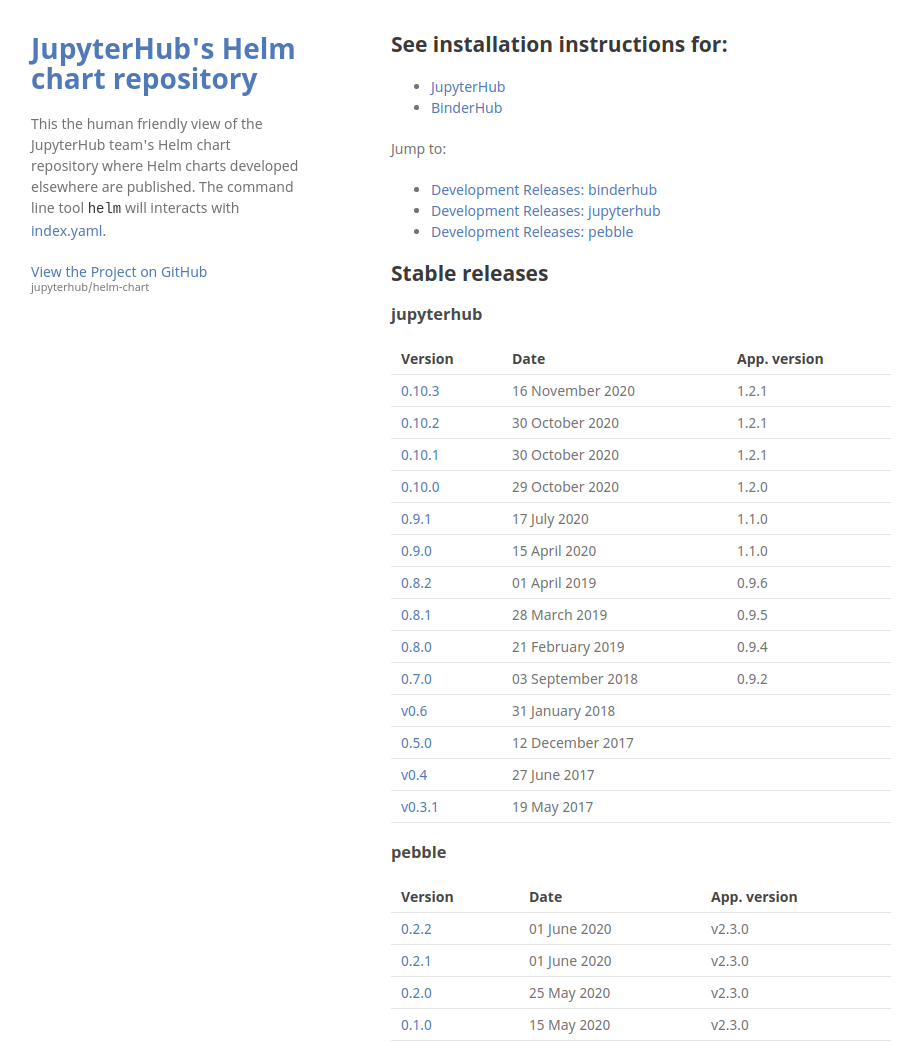This screenshot has height=1043, width=907.
Task: Select jupyterhub chart version 0.10.3
Action: pos(420,390)
